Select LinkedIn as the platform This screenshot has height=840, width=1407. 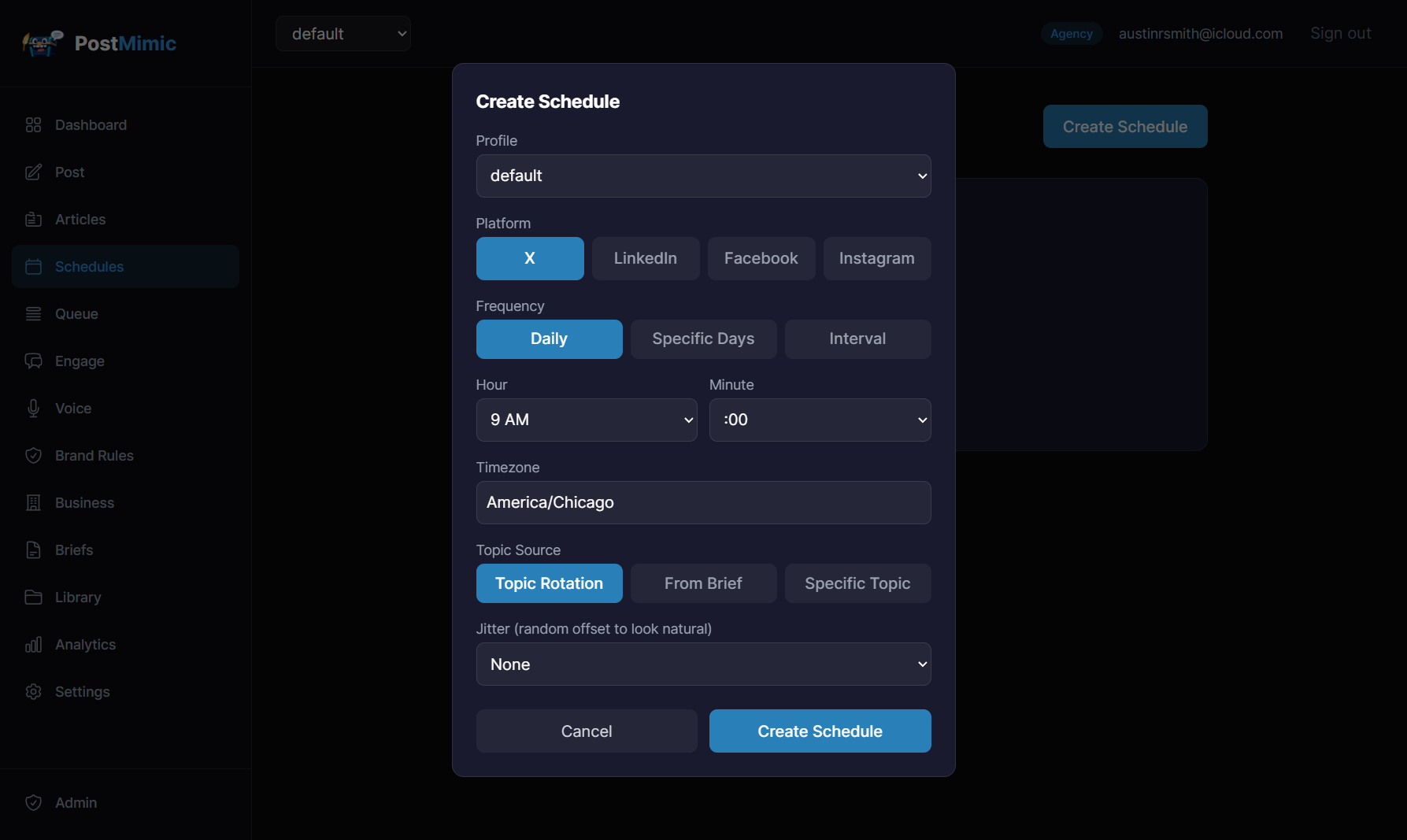click(646, 258)
